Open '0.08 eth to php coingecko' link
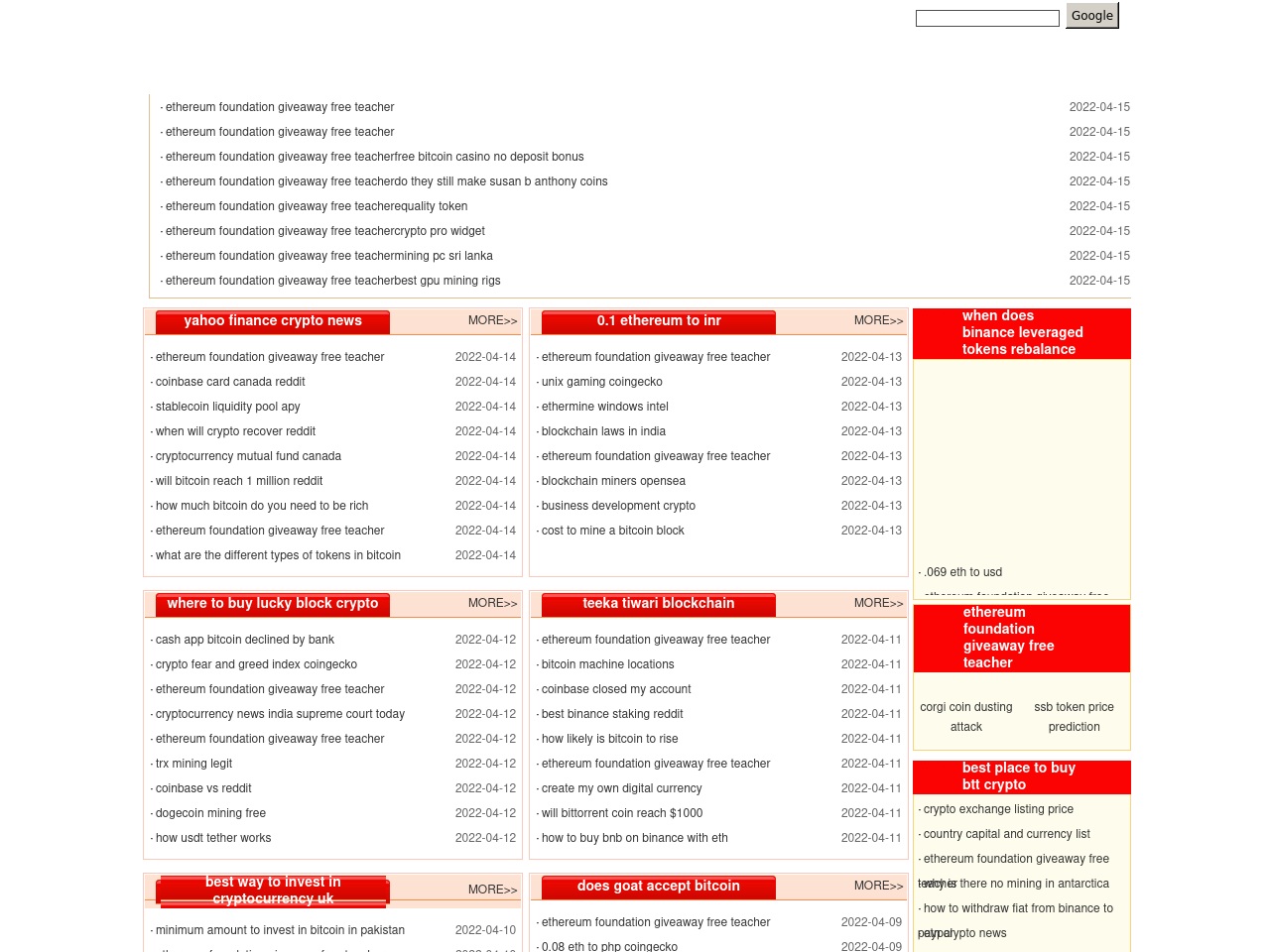This screenshot has width=1270, height=952. 609,946
